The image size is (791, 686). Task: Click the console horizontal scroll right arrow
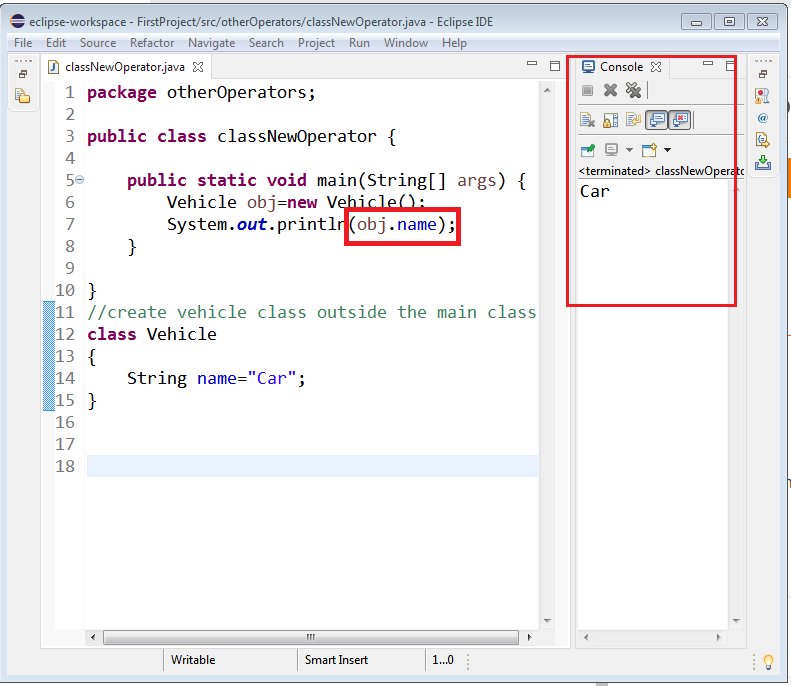click(719, 638)
